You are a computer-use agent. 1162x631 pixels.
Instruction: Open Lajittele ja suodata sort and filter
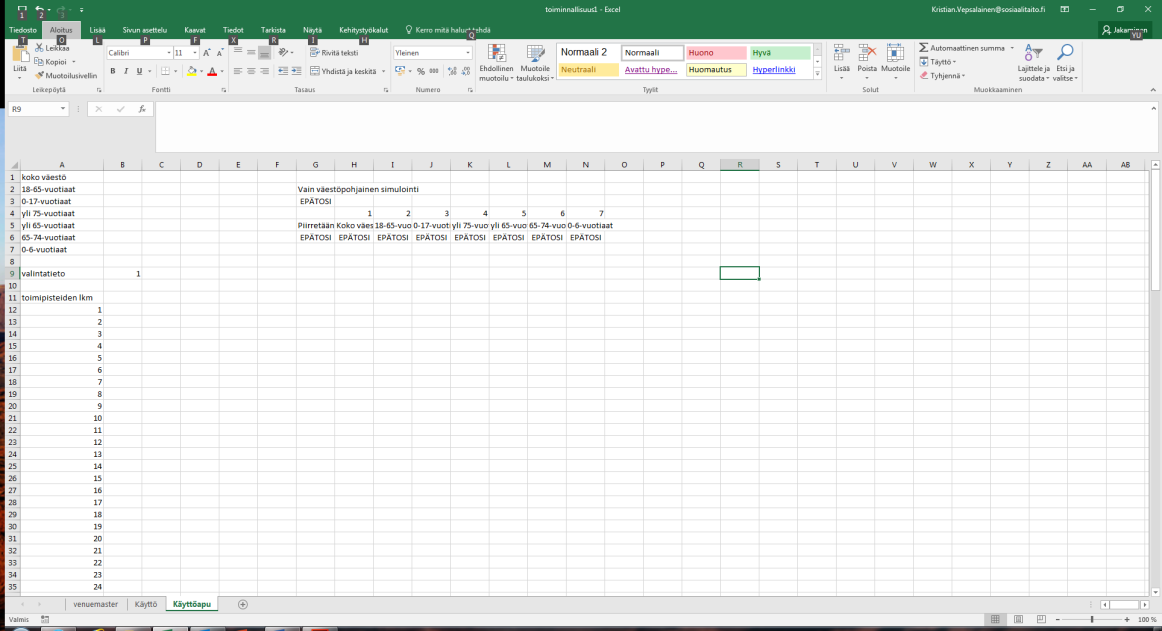tap(1033, 63)
